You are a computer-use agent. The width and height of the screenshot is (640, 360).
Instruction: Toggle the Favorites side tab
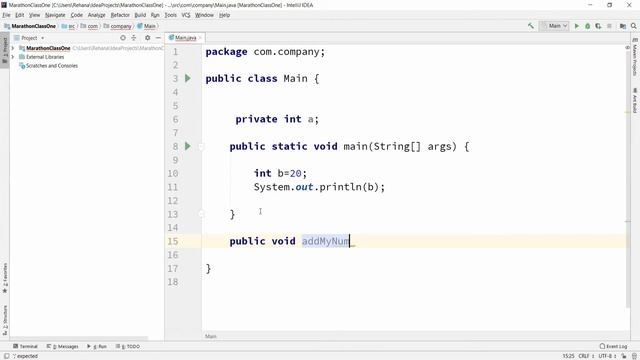point(5,278)
